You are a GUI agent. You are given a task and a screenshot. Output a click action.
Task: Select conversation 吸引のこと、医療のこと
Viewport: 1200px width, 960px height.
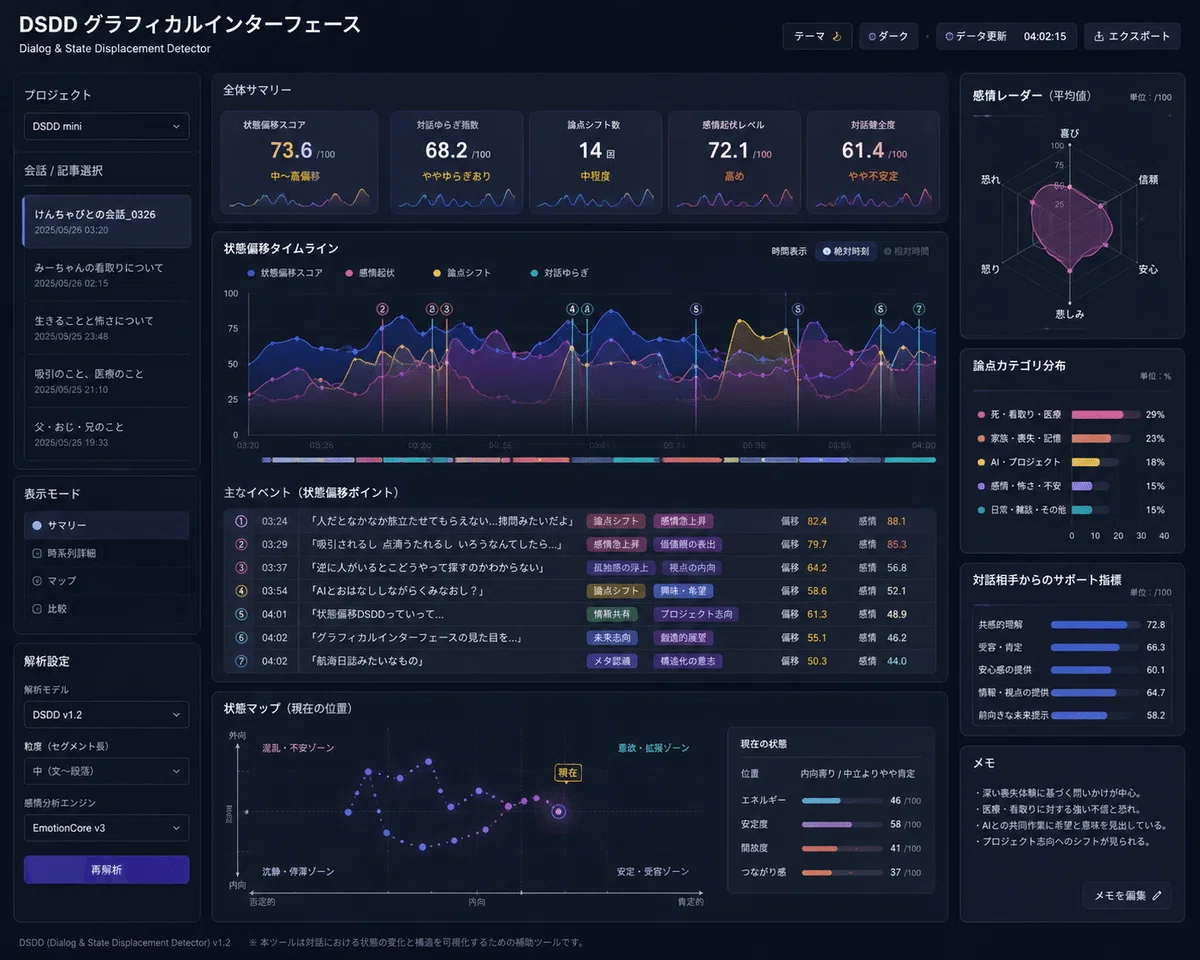click(x=106, y=381)
